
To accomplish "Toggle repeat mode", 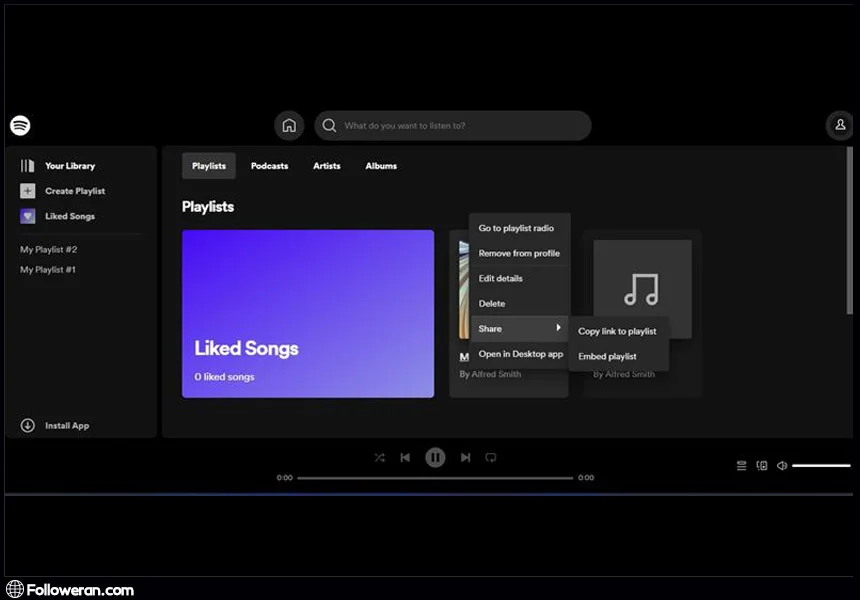I will (x=490, y=457).
